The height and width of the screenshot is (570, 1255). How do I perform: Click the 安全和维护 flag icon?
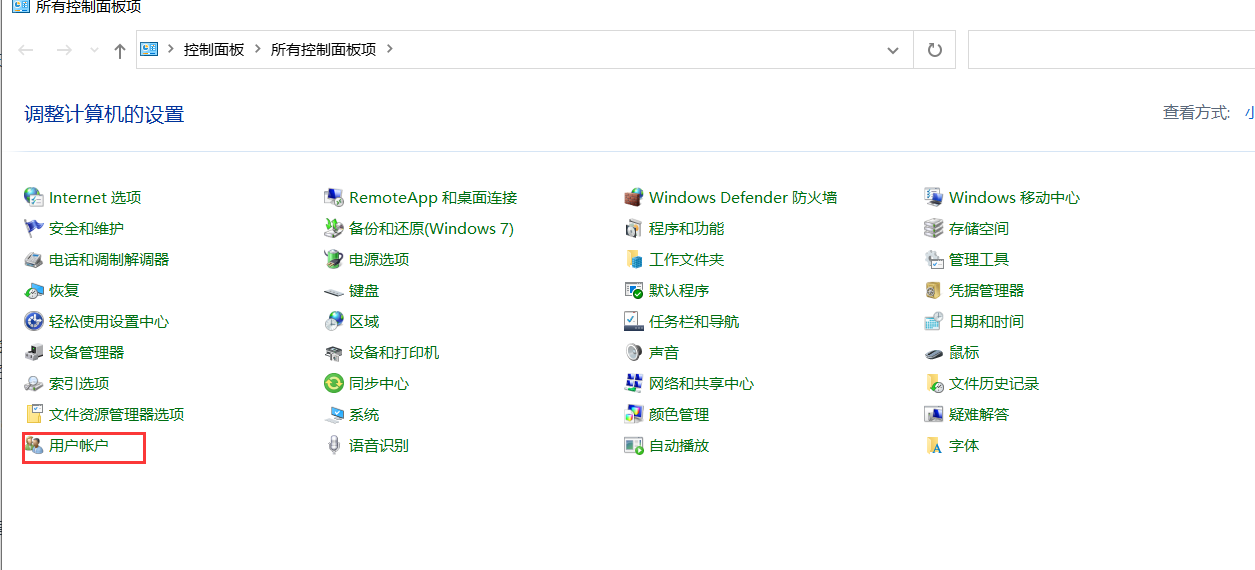34,228
